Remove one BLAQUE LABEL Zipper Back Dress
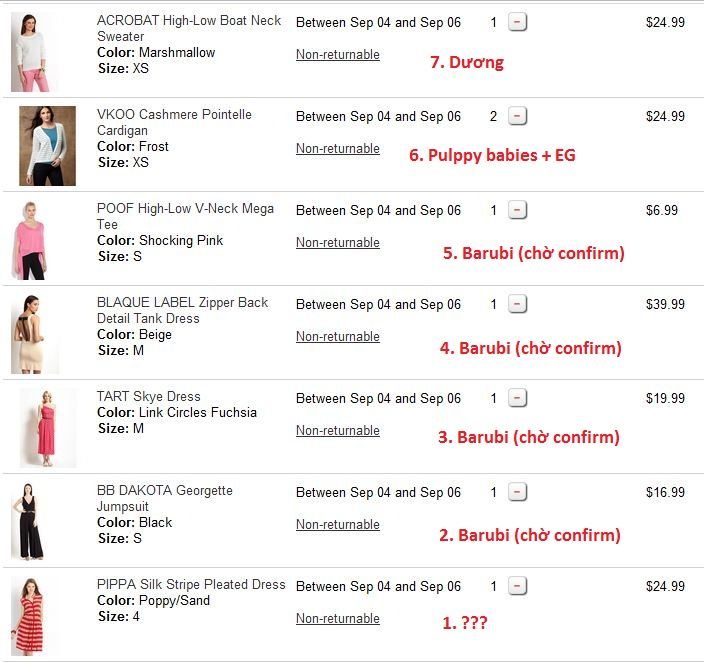Viewport: 704px width, 664px height. tap(517, 304)
